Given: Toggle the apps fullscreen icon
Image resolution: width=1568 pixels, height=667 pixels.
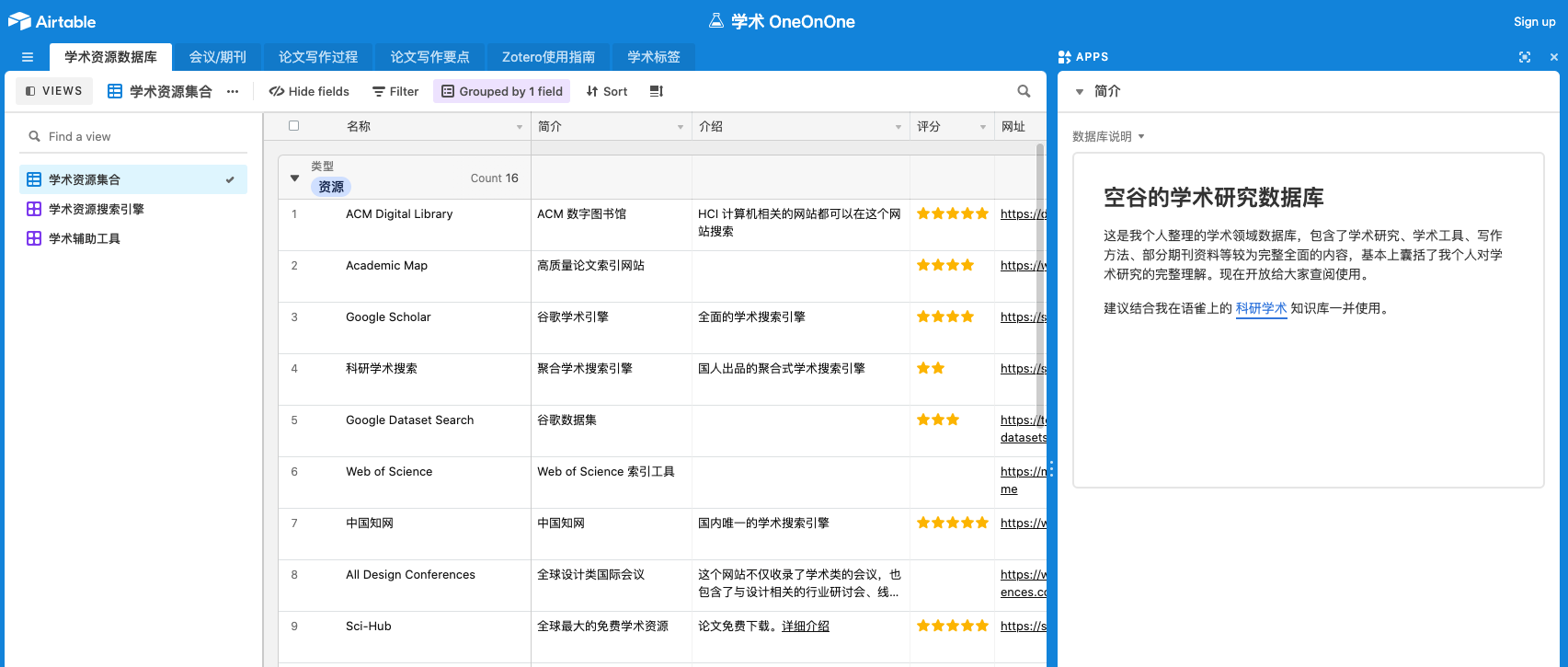Looking at the screenshot, I should click(1525, 57).
